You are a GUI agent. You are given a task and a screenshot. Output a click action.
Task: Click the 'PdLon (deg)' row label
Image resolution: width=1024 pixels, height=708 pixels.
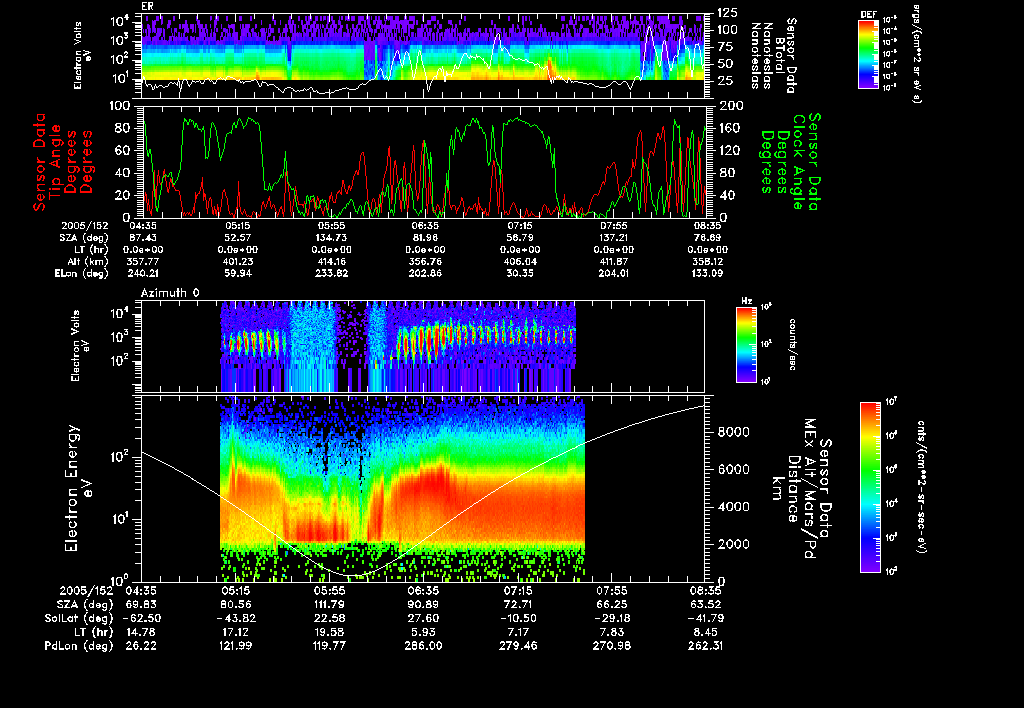pos(78,646)
